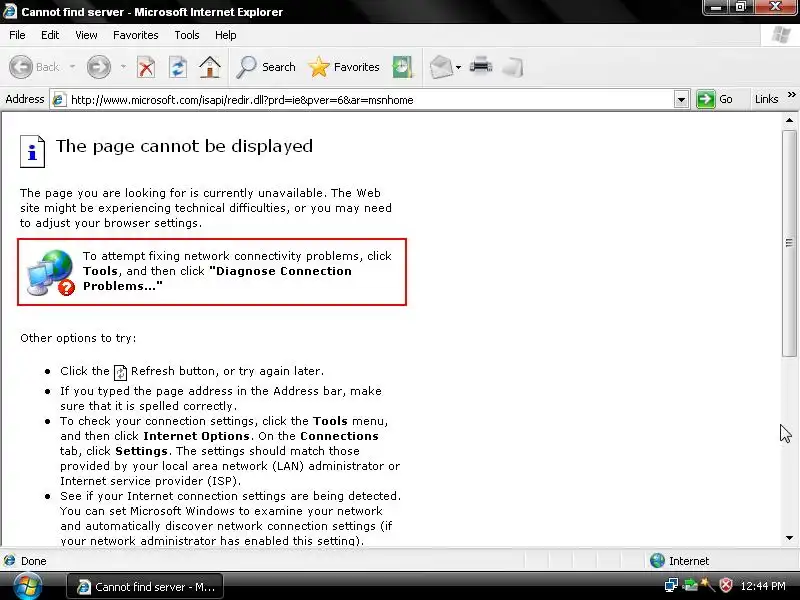Click the network computers tray icon
Screen dimensions: 800x600
tap(671, 586)
